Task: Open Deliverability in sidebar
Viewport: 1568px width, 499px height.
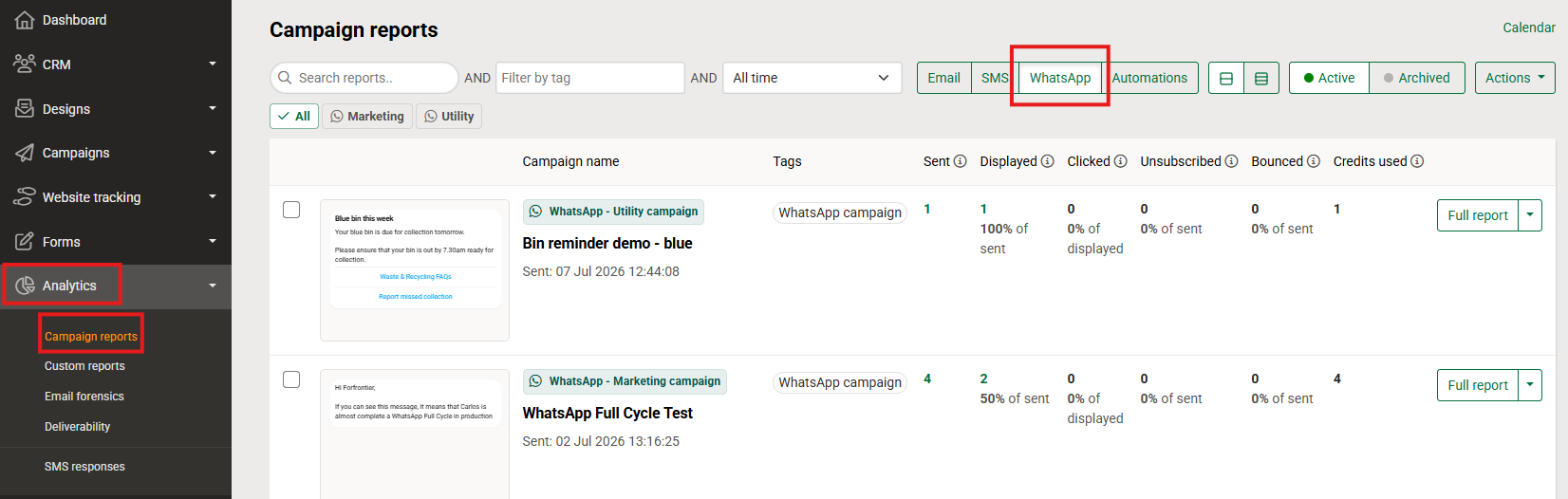Action: coord(77,427)
